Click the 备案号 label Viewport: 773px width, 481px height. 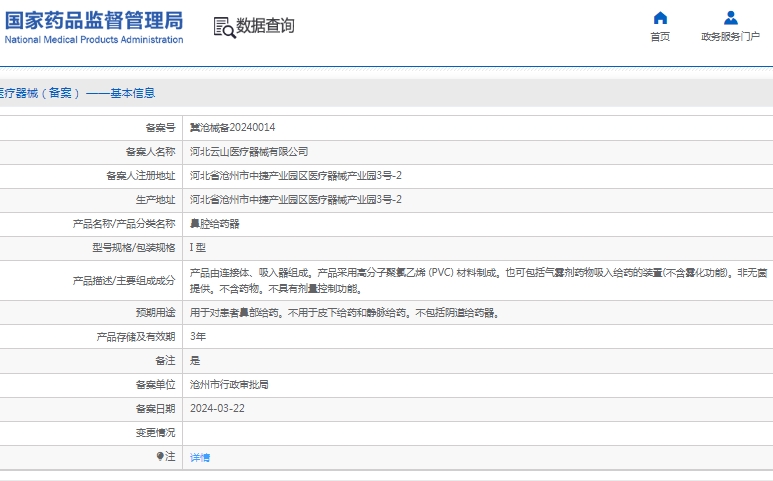[160, 128]
